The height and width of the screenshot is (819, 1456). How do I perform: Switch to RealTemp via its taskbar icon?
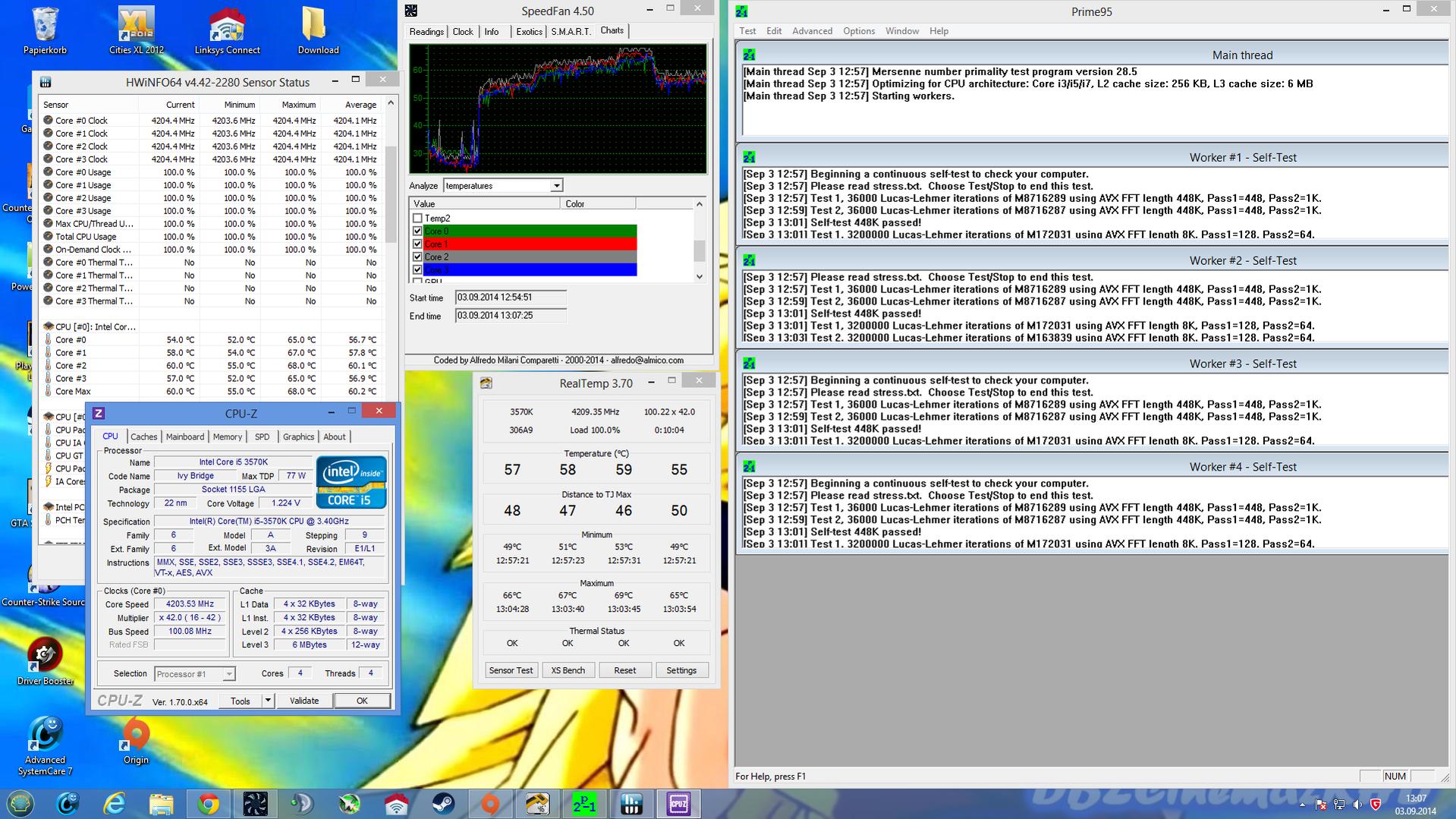[x=537, y=804]
